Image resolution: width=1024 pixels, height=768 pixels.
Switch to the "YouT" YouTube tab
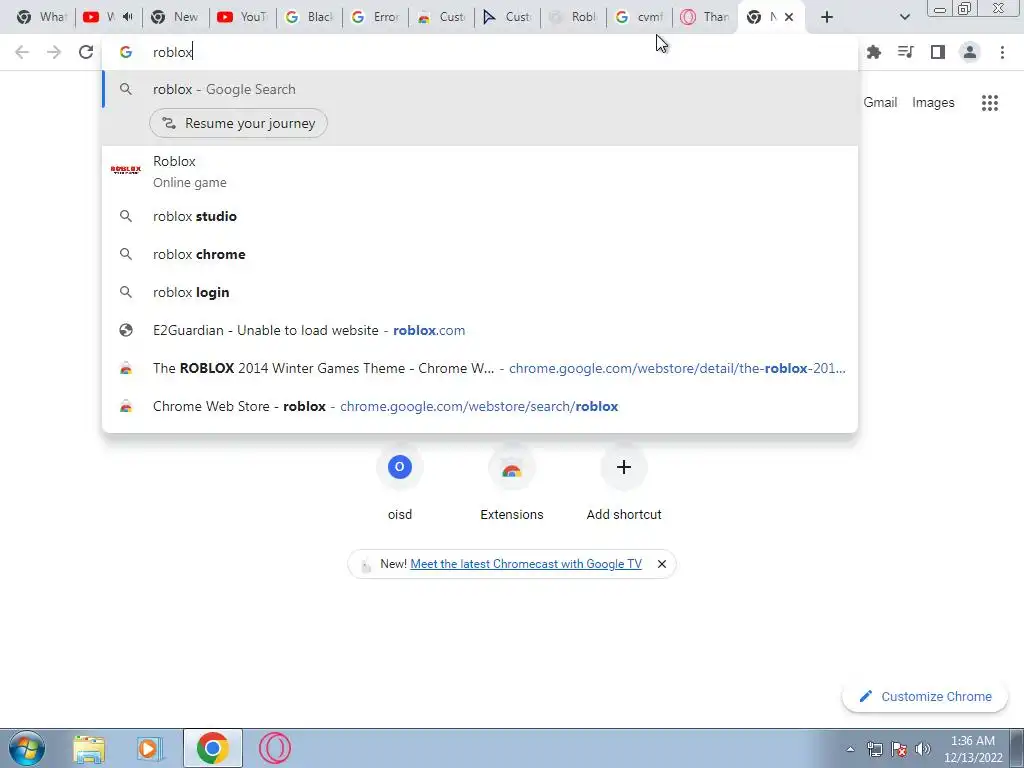pos(242,17)
